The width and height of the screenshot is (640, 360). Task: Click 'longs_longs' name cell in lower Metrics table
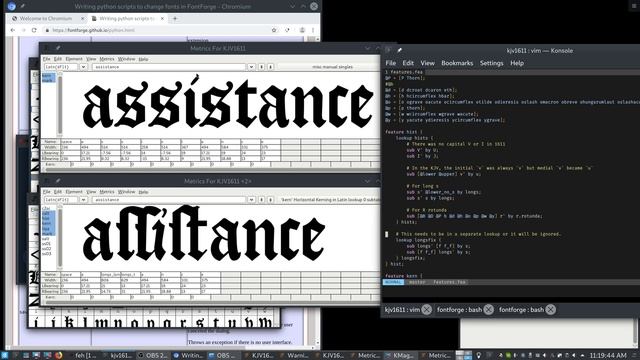tap(111, 275)
